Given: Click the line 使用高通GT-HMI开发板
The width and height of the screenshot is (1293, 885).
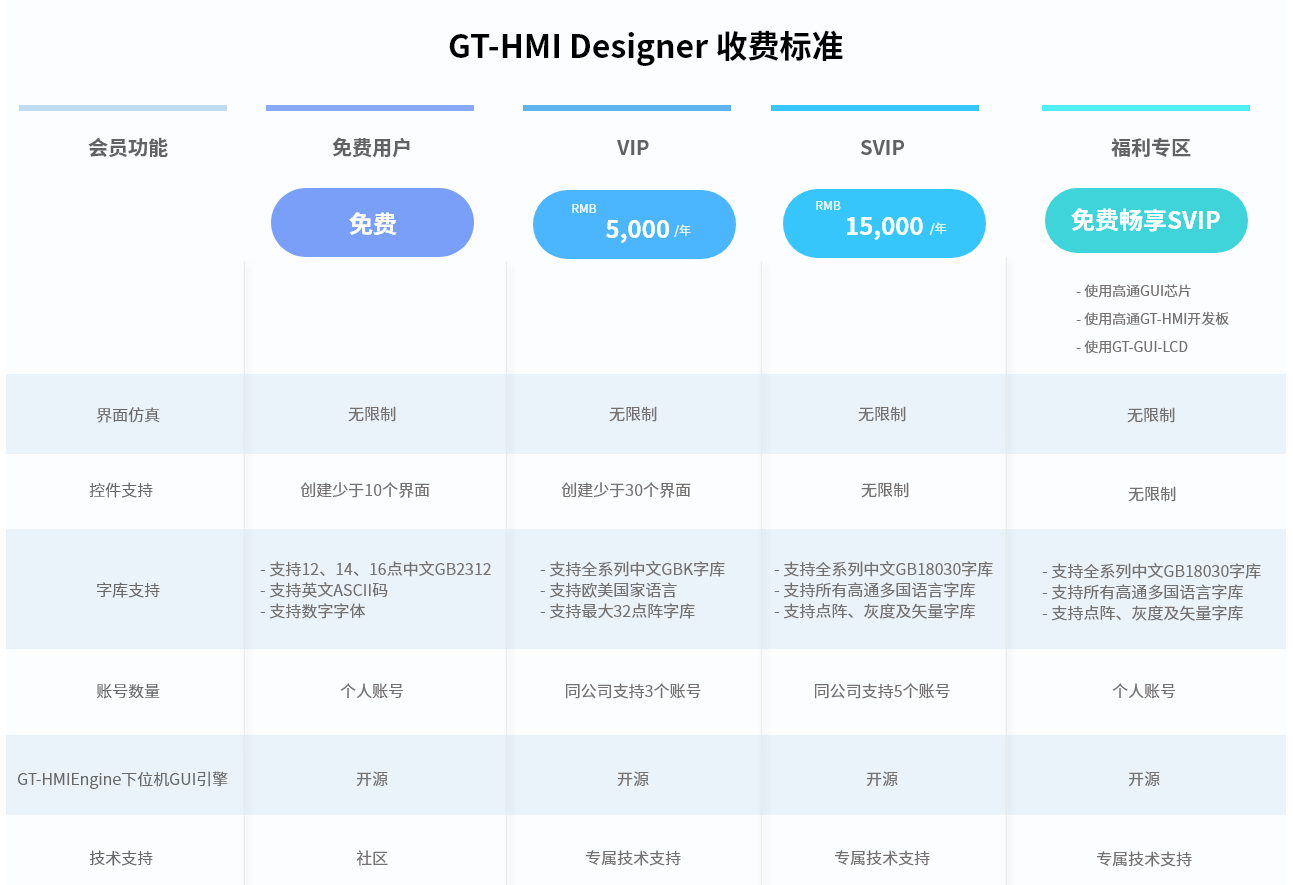Looking at the screenshot, I should coord(1157,319).
